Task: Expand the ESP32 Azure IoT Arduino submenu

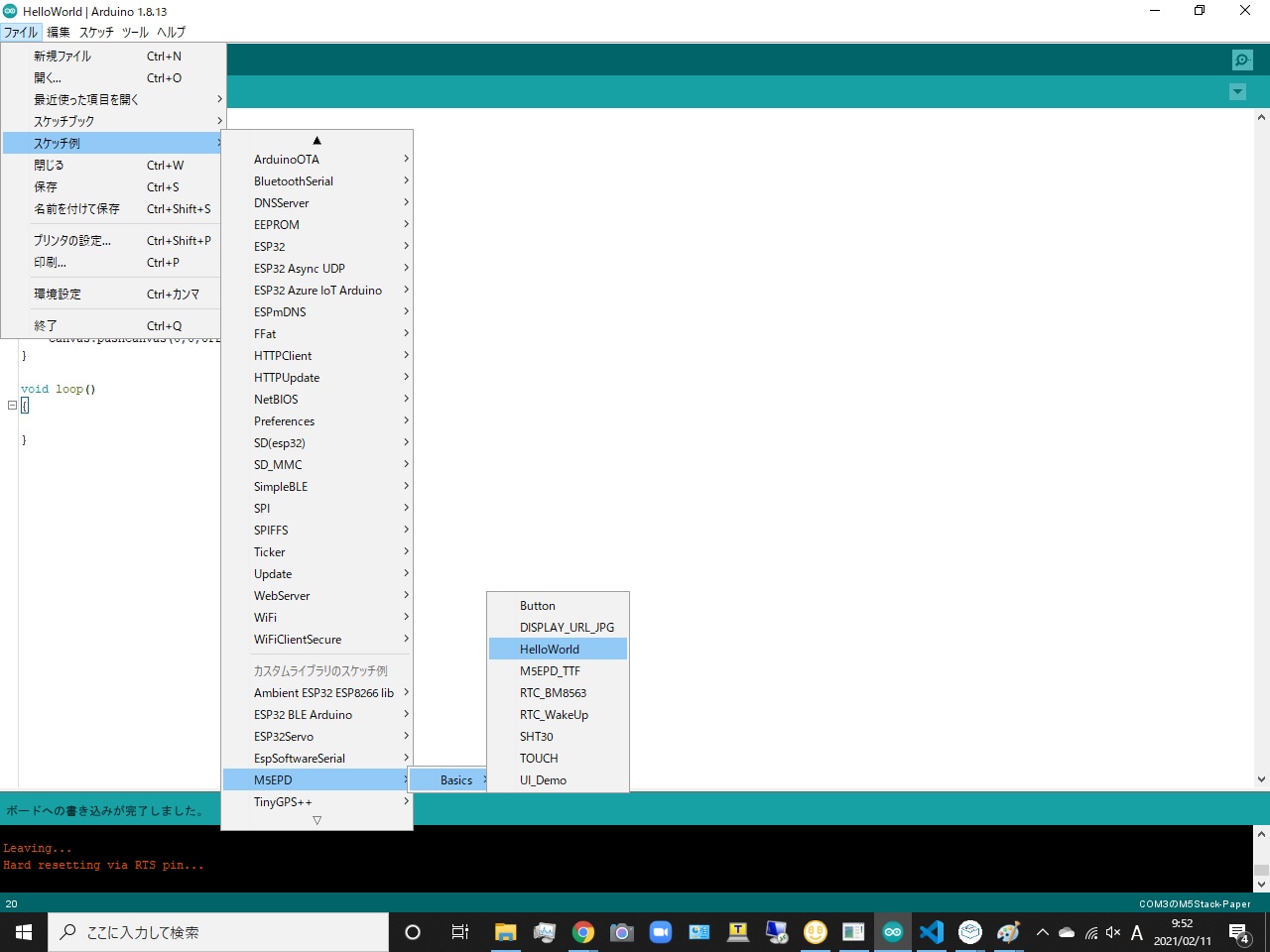Action: click(x=317, y=291)
